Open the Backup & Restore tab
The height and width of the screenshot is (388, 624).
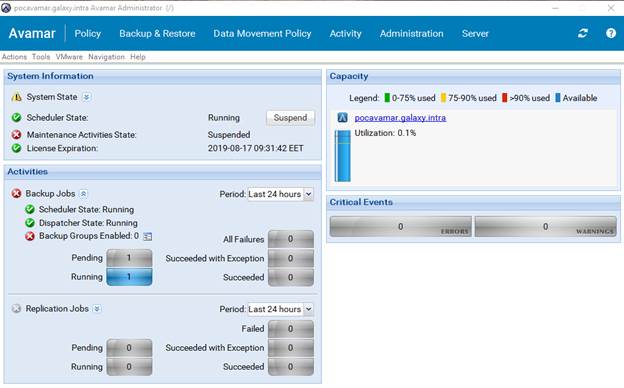157,33
